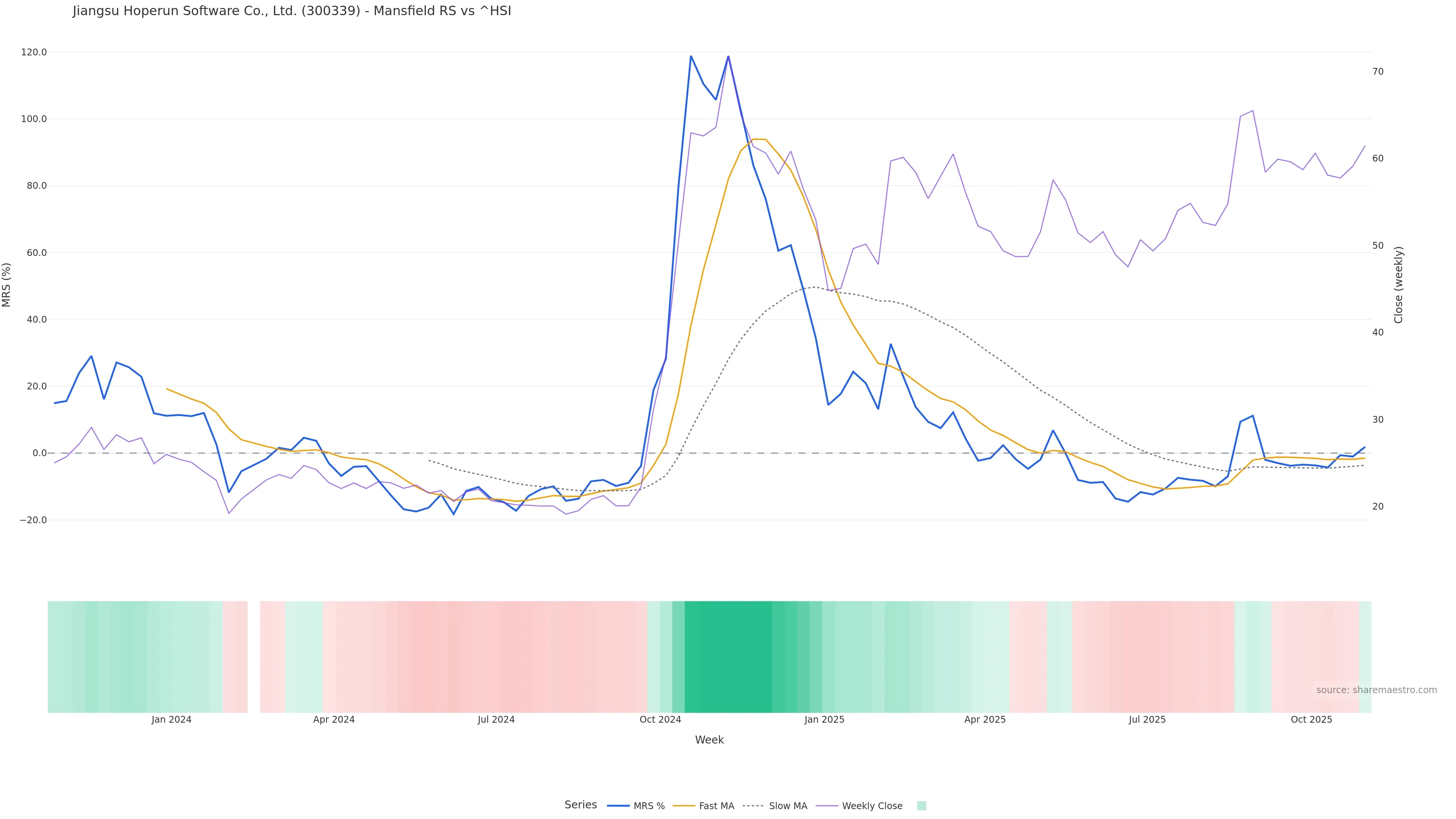Screen dimensions: 1456x819
Task: Click the chart title Jiangsu Hoperun Software
Action: coord(292,11)
